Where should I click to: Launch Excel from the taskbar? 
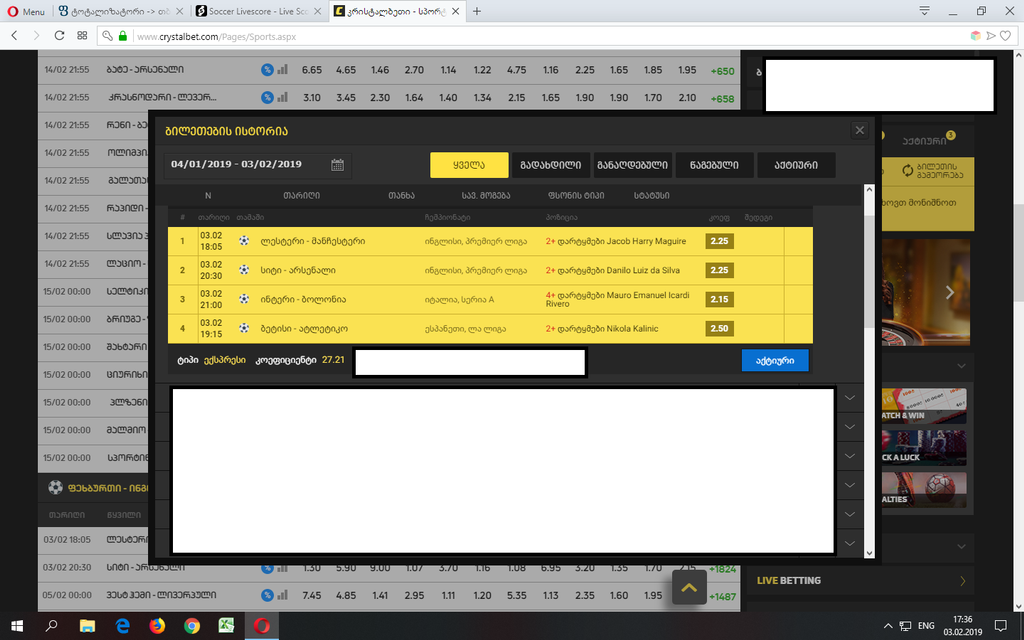pyautogui.click(x=227, y=626)
